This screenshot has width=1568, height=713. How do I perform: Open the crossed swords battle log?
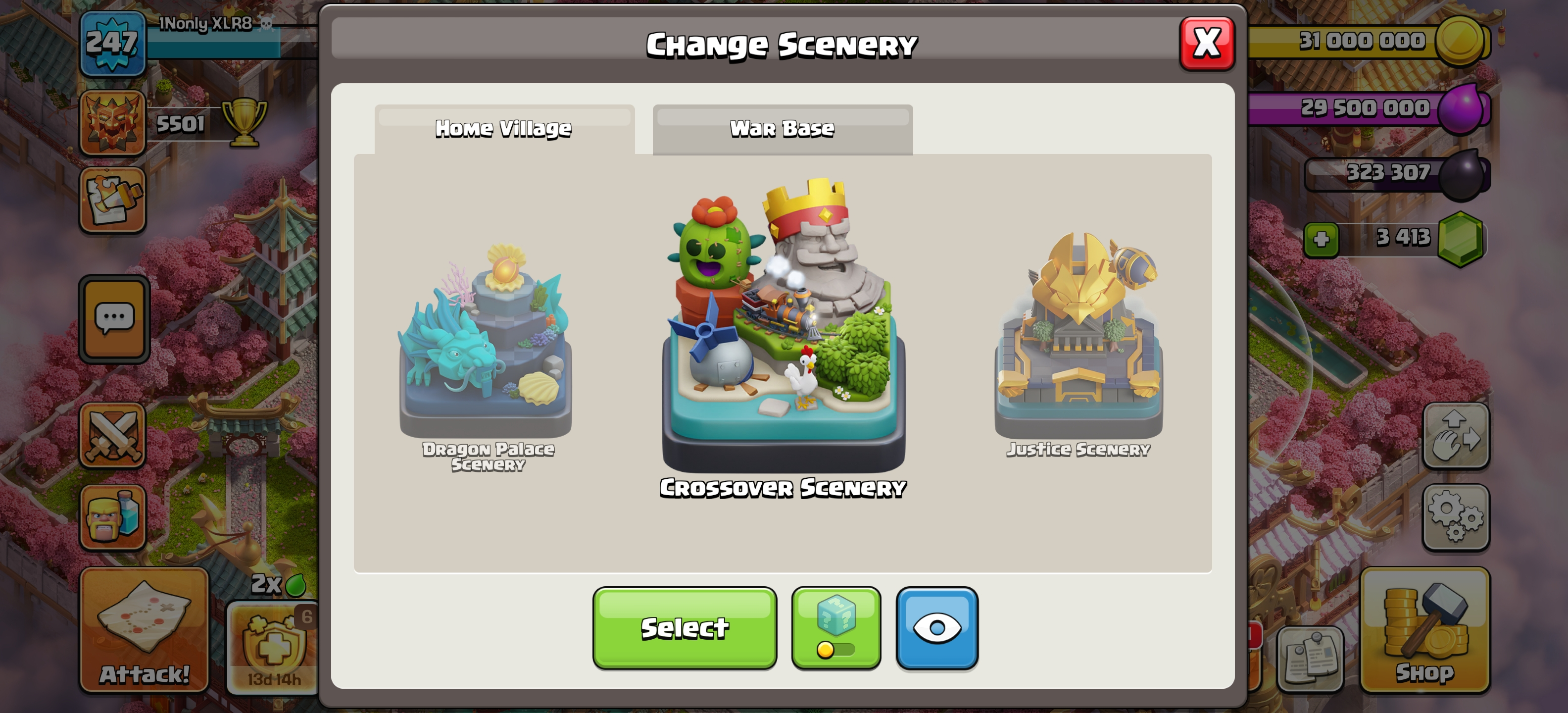[113, 435]
